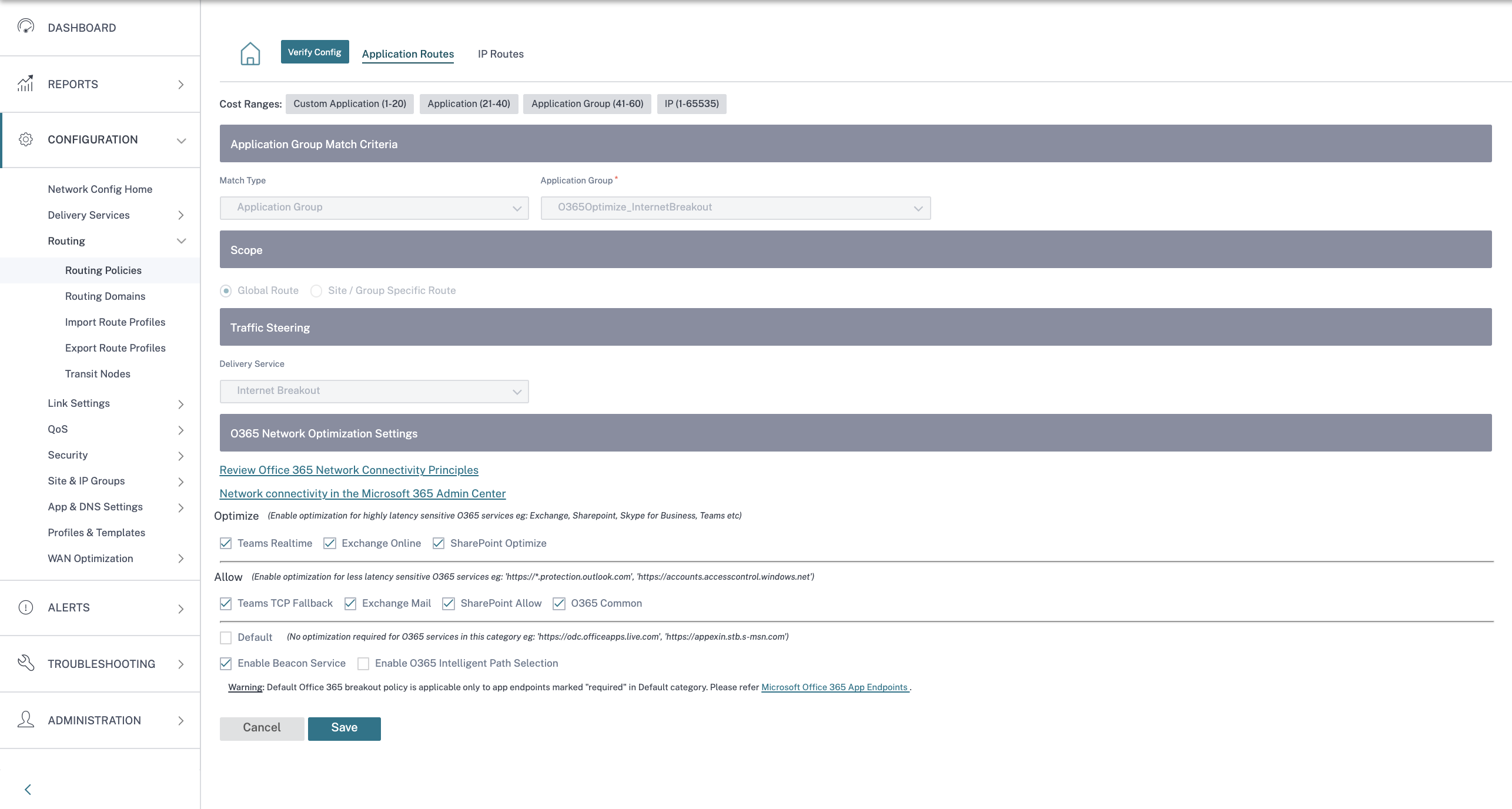1512x809 pixels.
Task: Open Microsoft Office 365 App Endpoints link
Action: point(834,687)
